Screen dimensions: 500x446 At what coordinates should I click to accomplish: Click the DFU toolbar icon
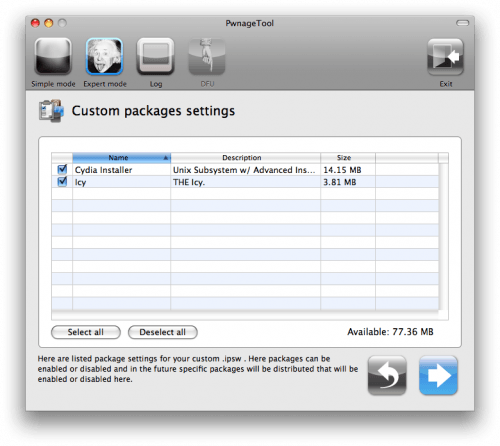(x=207, y=57)
